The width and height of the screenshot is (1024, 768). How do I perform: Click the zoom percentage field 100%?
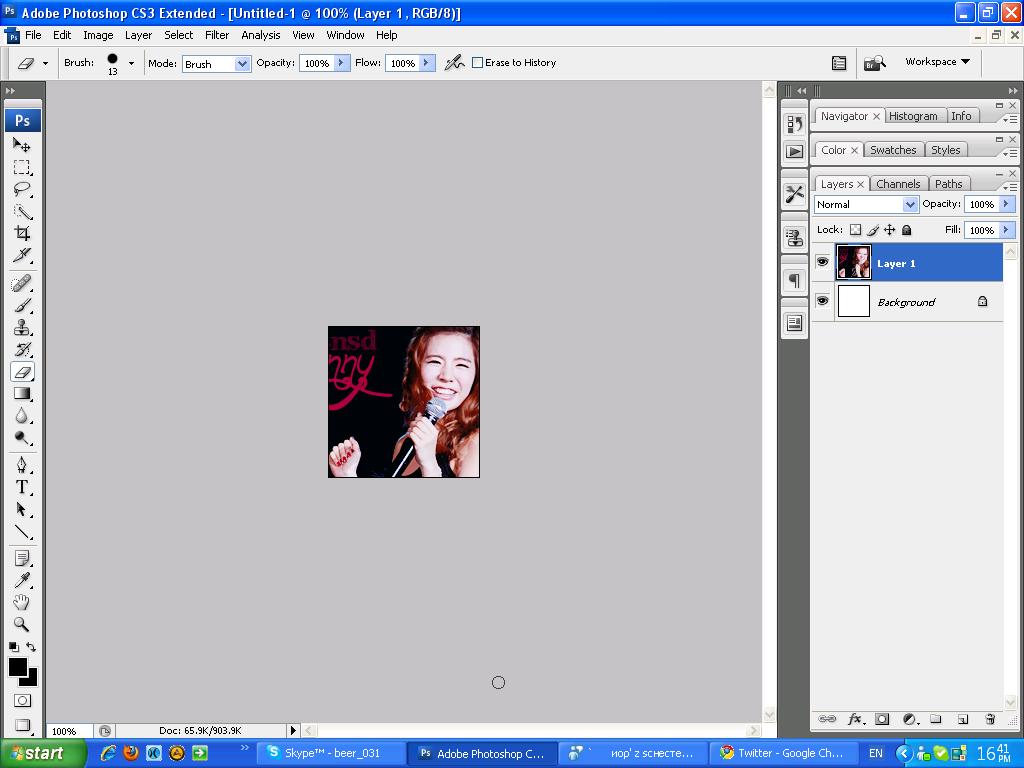tap(69, 731)
